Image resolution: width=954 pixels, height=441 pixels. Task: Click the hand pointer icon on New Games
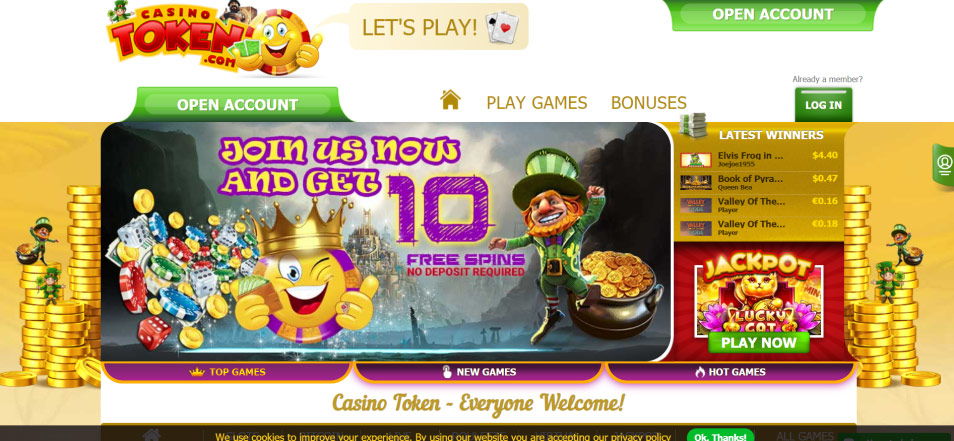tap(447, 372)
